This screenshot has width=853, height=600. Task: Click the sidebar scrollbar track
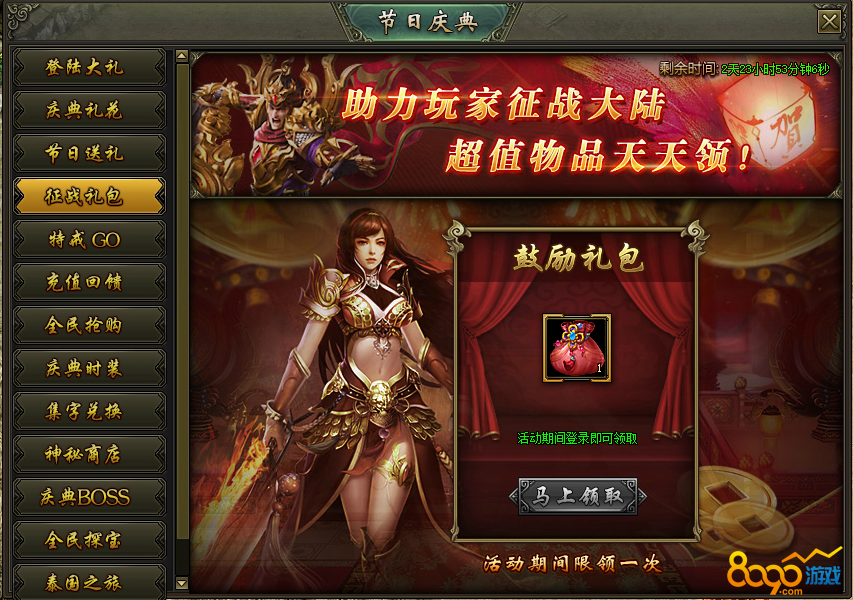pos(182,320)
